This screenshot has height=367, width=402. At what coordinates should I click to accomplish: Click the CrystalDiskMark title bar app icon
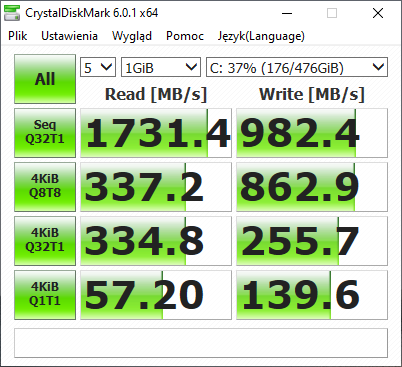[12, 13]
